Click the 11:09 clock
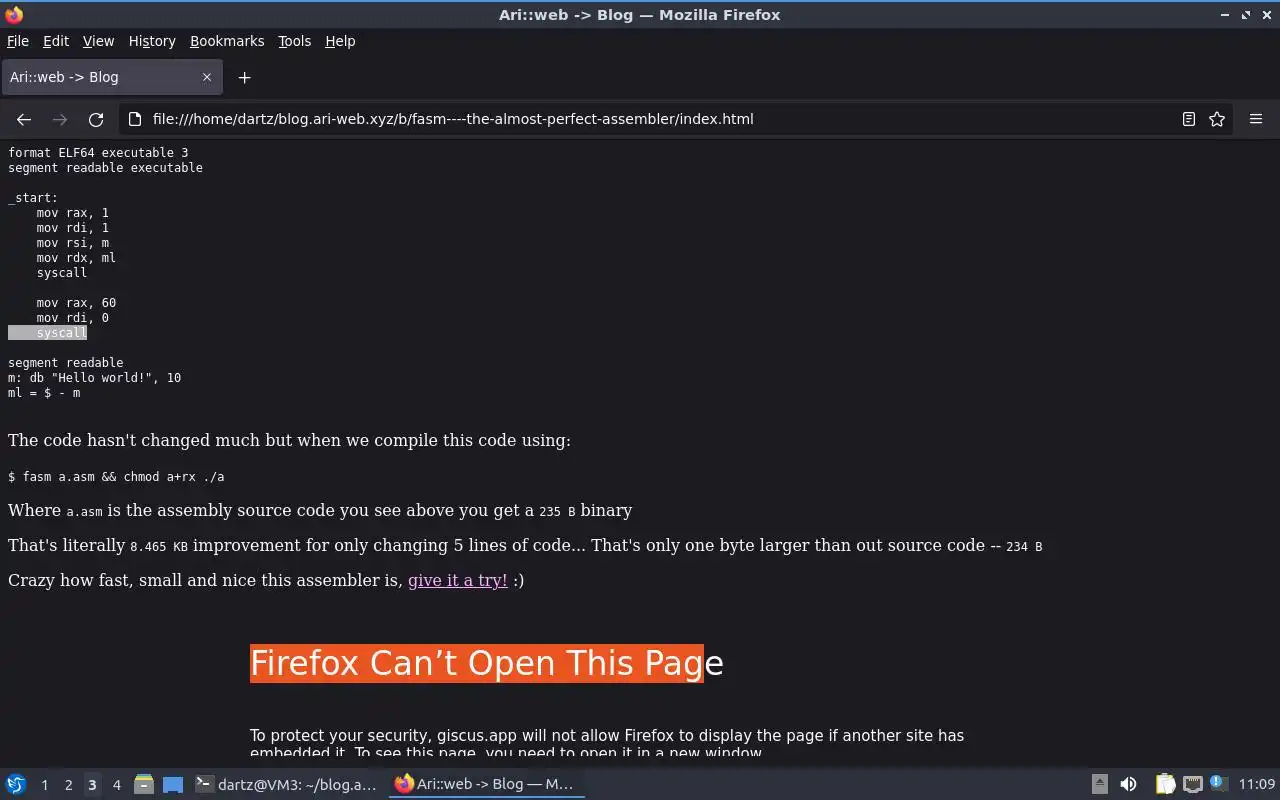The image size is (1280, 800). (1257, 784)
